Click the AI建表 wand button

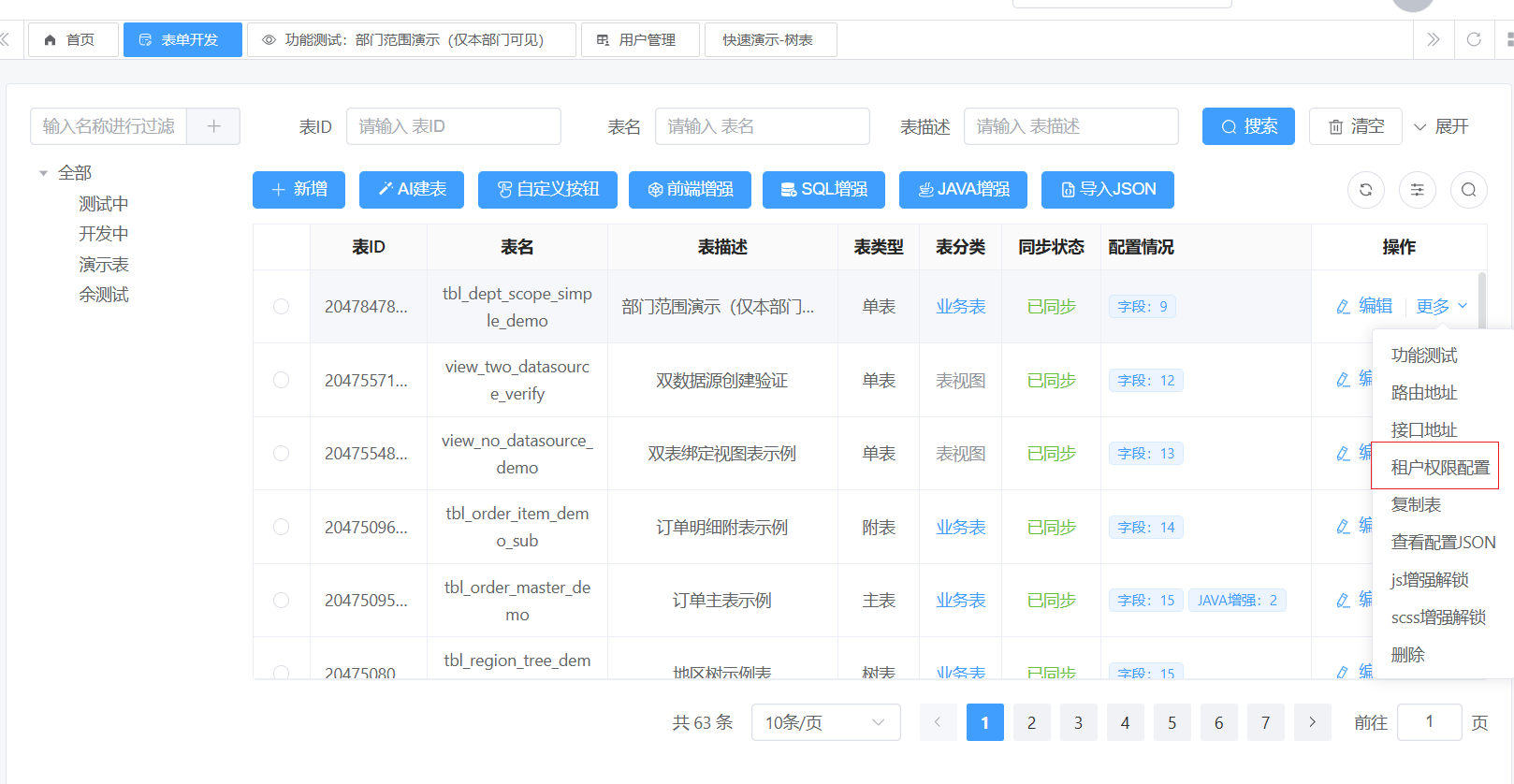[412, 190]
